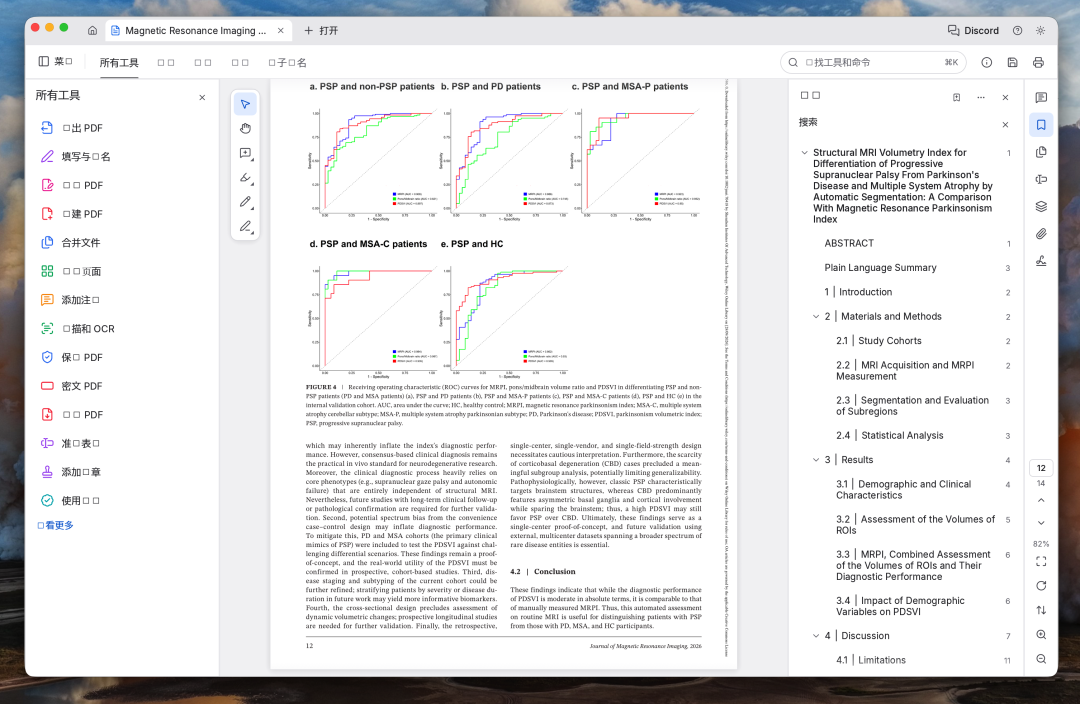This screenshot has height=704, width=1080.
Task: Select the highlighter tool
Action: pyautogui.click(x=245, y=178)
